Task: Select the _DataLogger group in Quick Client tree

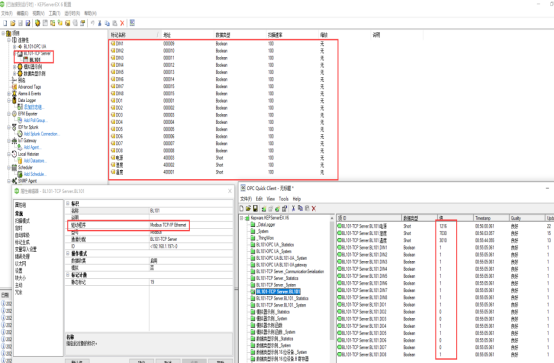Action: coord(266,224)
